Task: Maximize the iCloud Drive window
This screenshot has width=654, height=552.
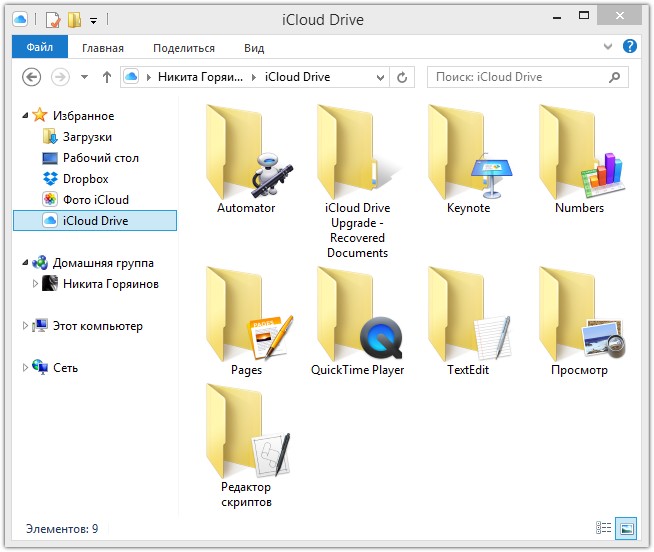Action: click(x=584, y=16)
